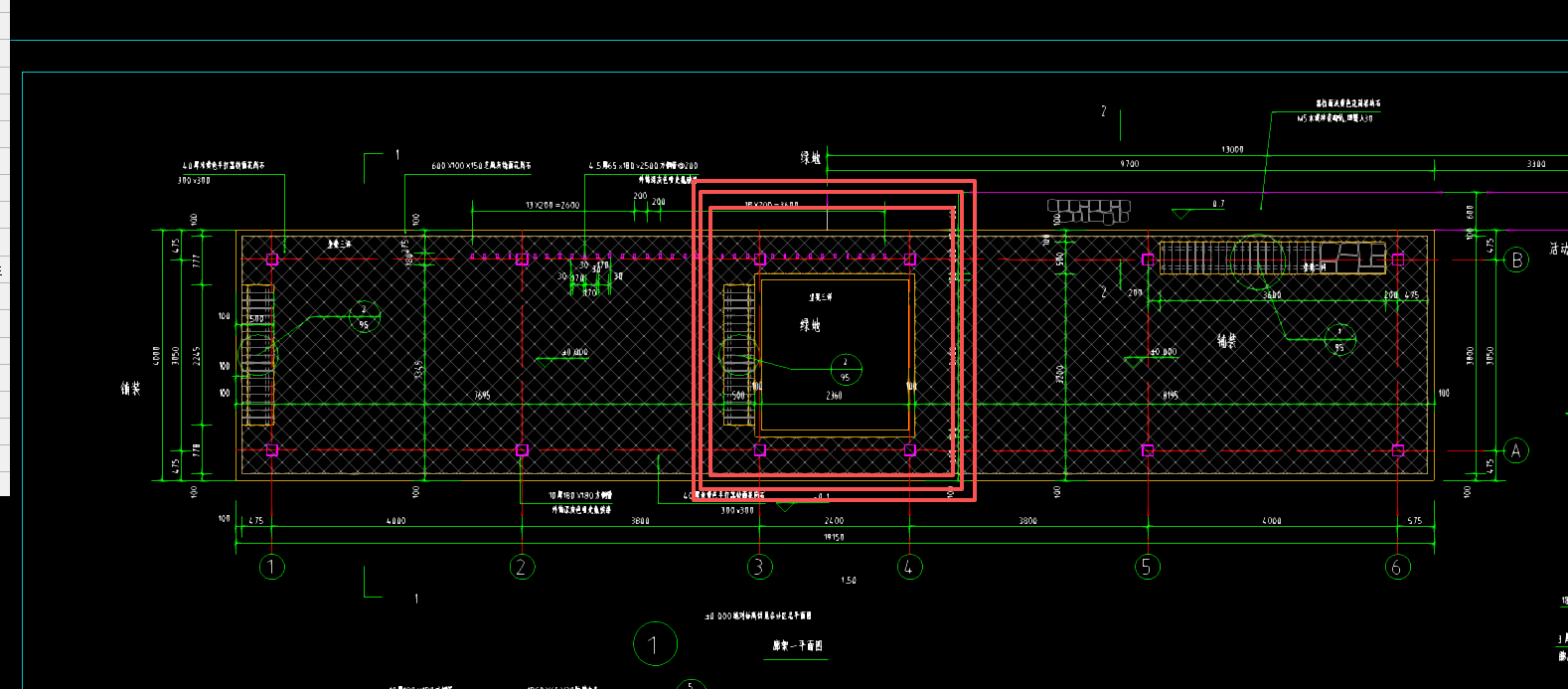
Task: Pick dimension 3800 between axes 2 and 3
Action: point(640,521)
